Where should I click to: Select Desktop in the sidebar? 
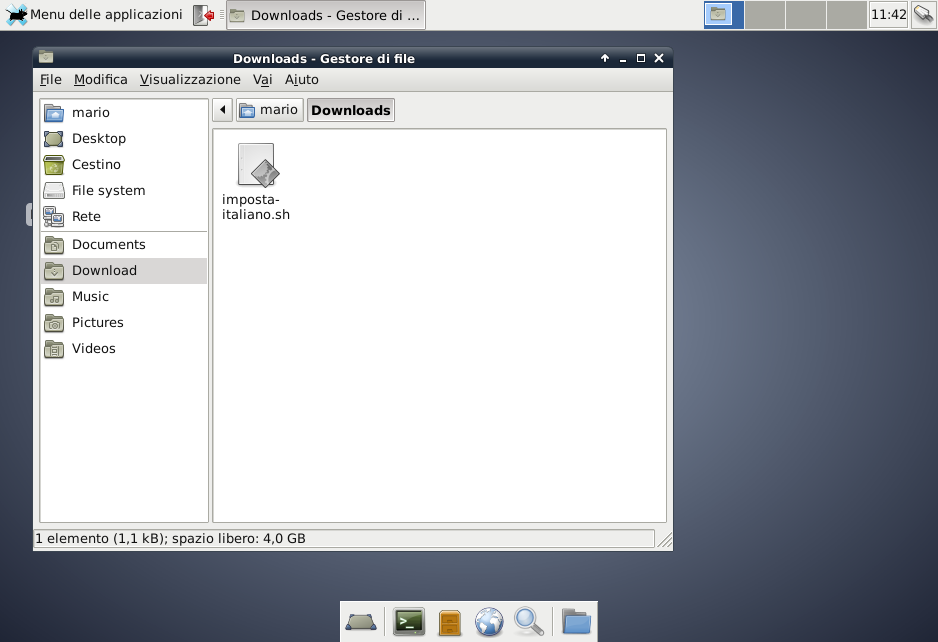pos(124,138)
